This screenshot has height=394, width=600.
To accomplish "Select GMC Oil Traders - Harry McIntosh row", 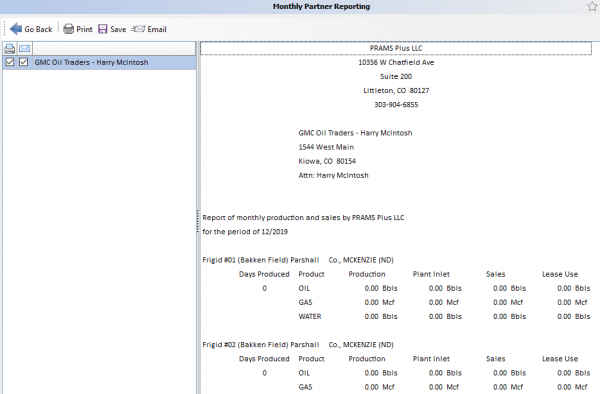I will coord(99,62).
